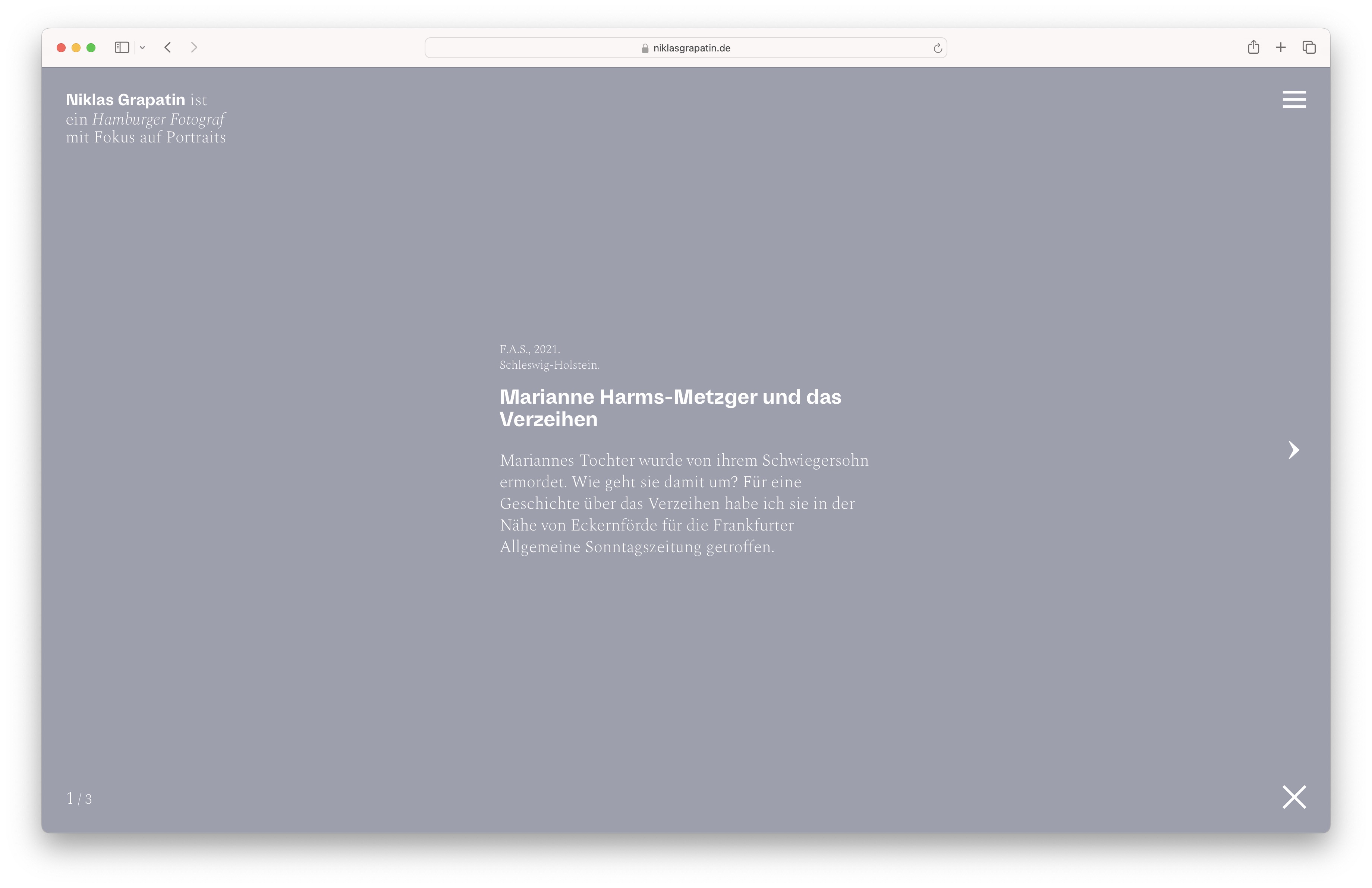
Task: Expand the sidebar tab group dropdown
Action: pyautogui.click(x=142, y=48)
